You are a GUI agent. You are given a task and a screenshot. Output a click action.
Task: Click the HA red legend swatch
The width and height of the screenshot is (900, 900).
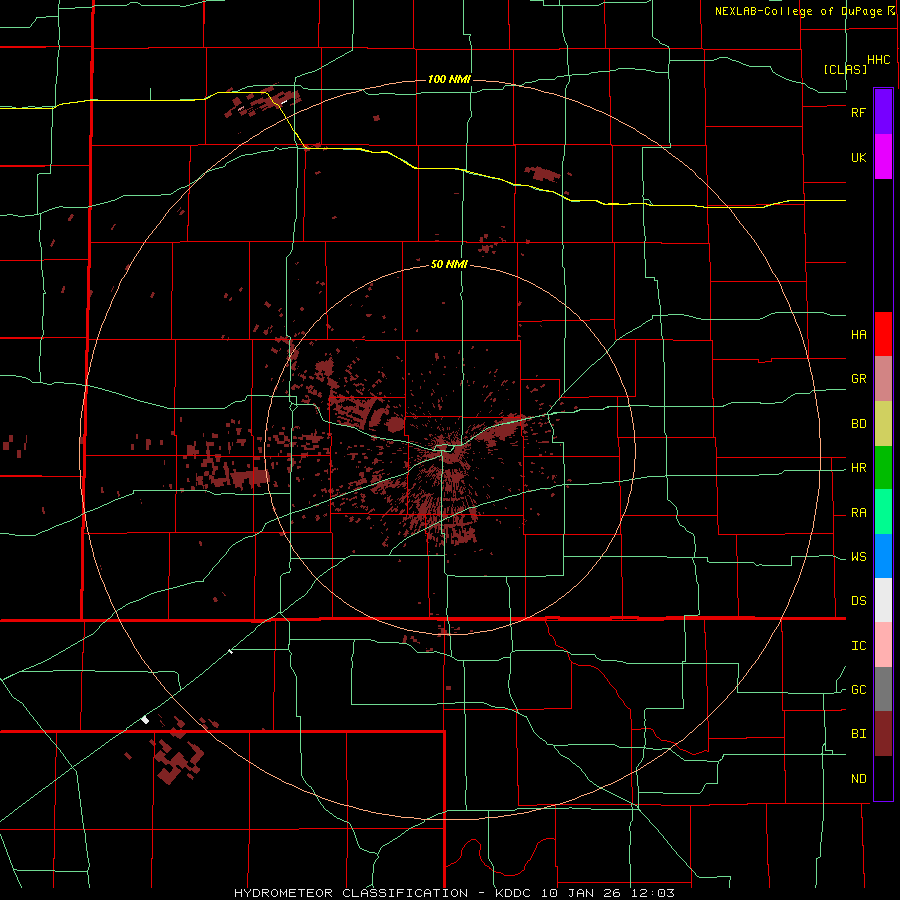click(x=883, y=334)
